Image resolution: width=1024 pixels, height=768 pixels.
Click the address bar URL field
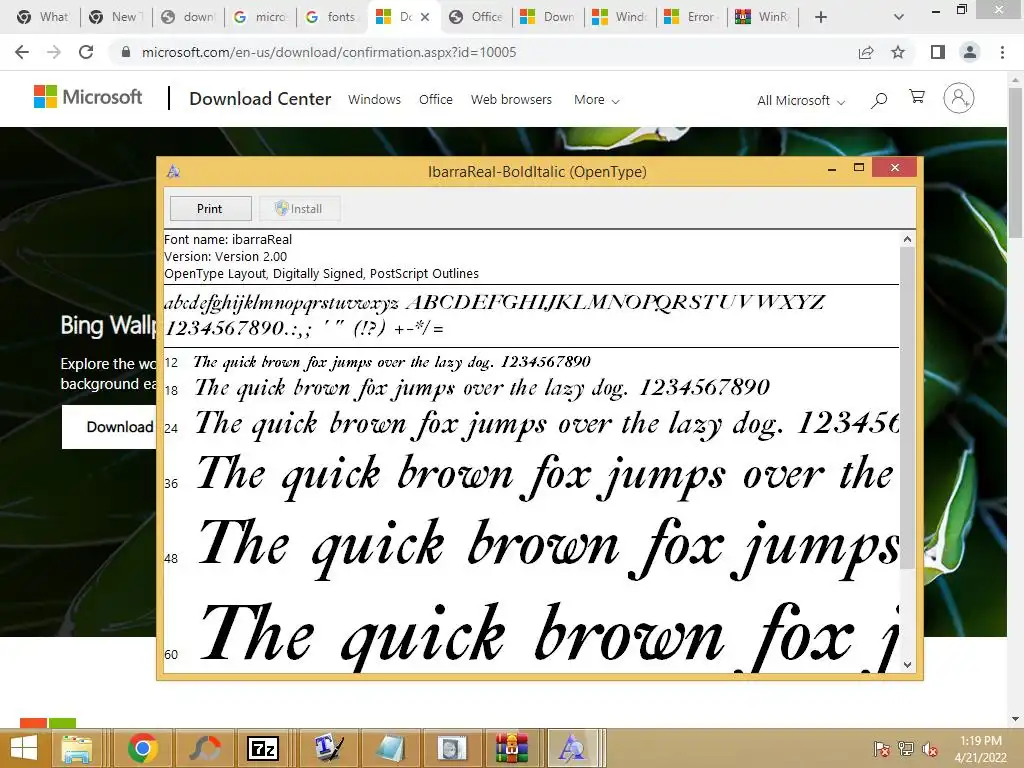(x=483, y=52)
